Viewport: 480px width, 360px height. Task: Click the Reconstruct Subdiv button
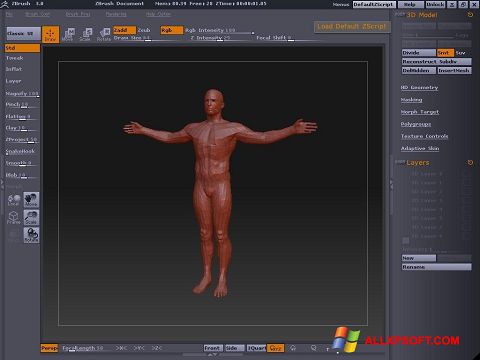point(437,62)
